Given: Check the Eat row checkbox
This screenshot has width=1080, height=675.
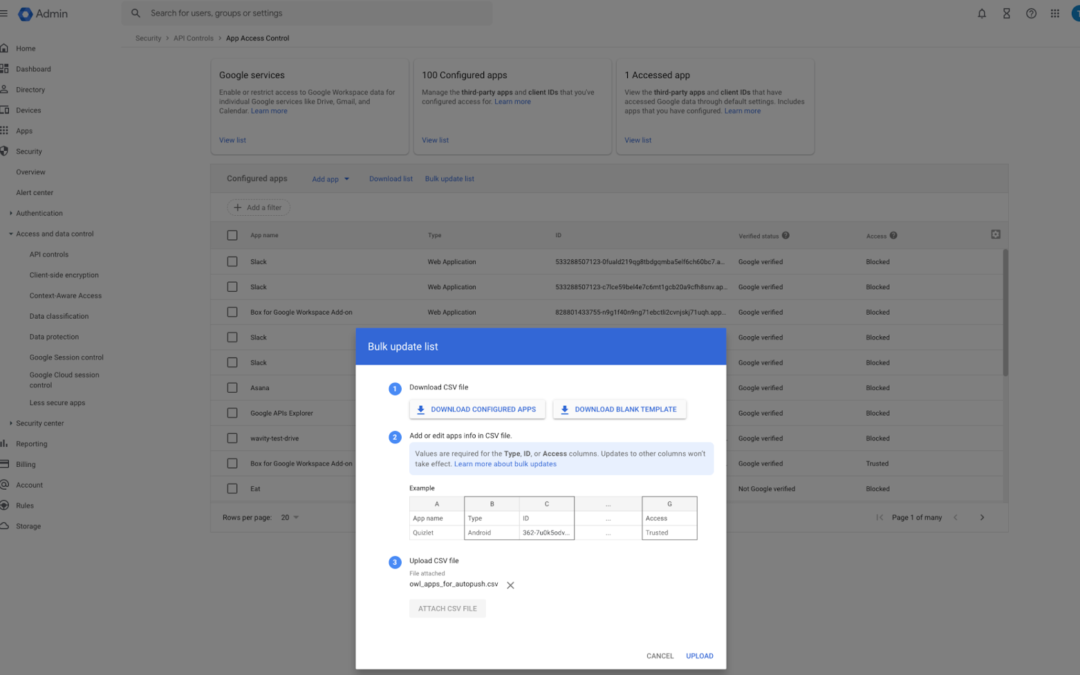Looking at the screenshot, I should point(232,489).
